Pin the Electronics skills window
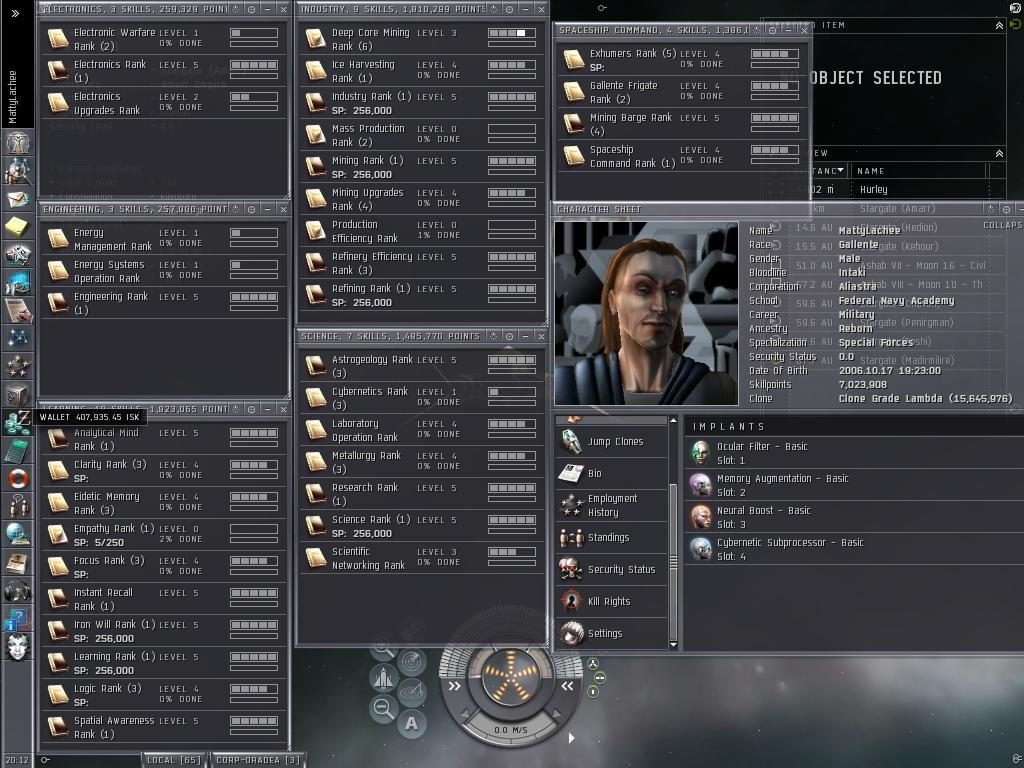The image size is (1024, 768). tap(251, 9)
